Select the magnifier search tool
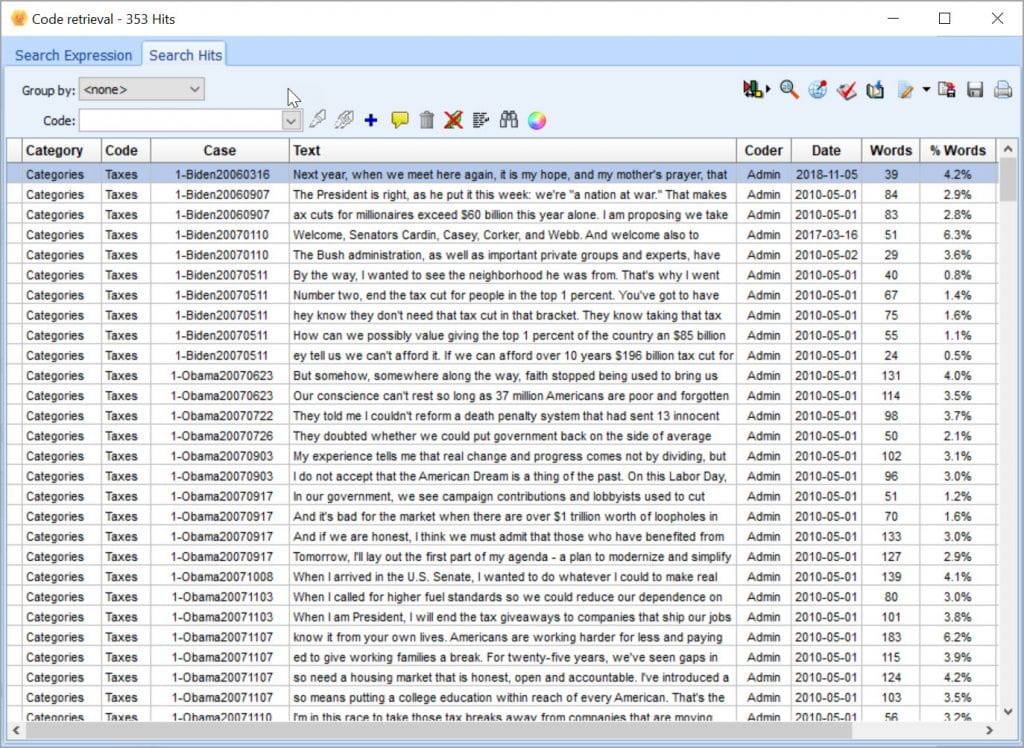 click(x=788, y=90)
